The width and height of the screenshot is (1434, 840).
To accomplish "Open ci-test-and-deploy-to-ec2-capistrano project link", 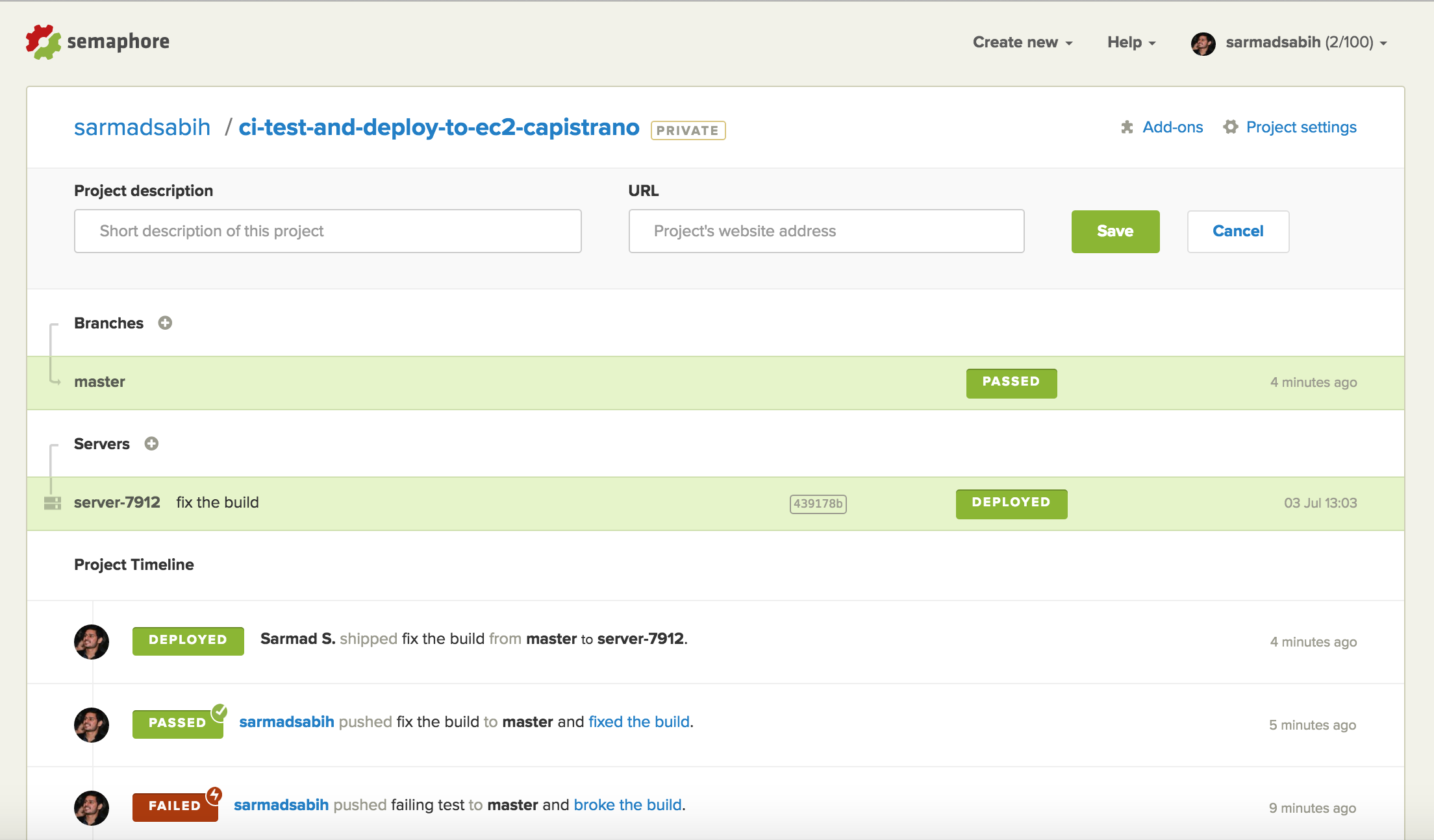I will click(439, 127).
